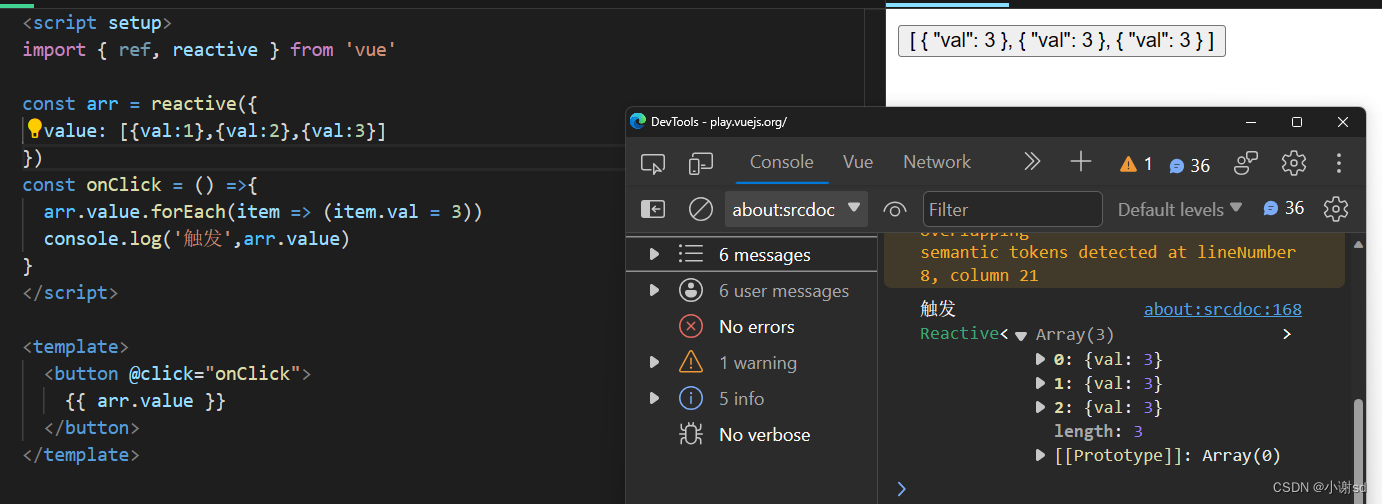Click the preview button showing val array

click(1061, 41)
